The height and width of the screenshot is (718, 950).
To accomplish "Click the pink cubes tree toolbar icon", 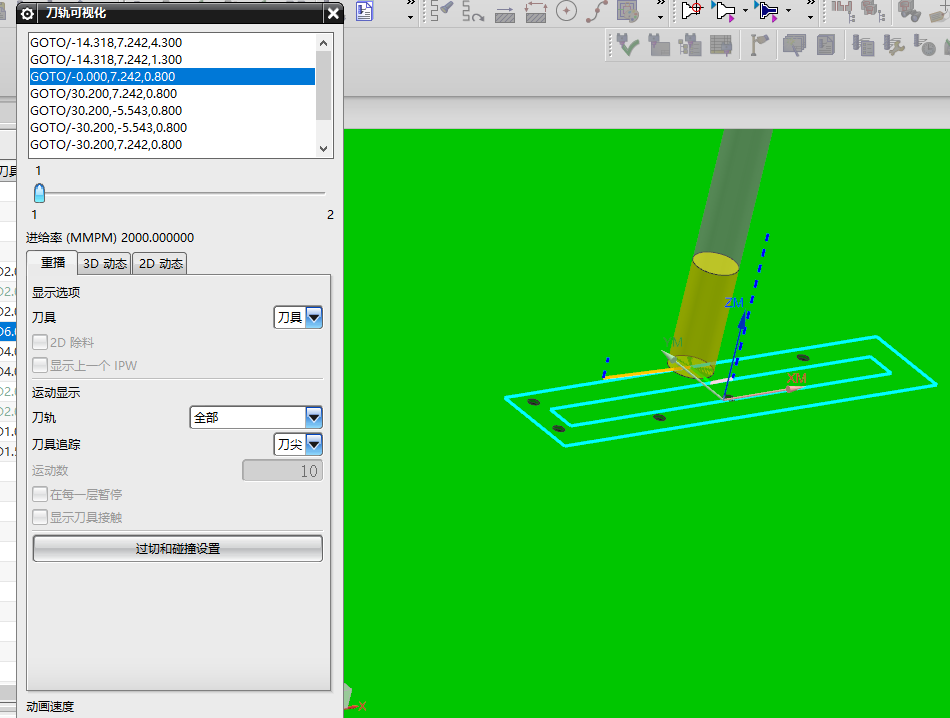I will [872, 11].
